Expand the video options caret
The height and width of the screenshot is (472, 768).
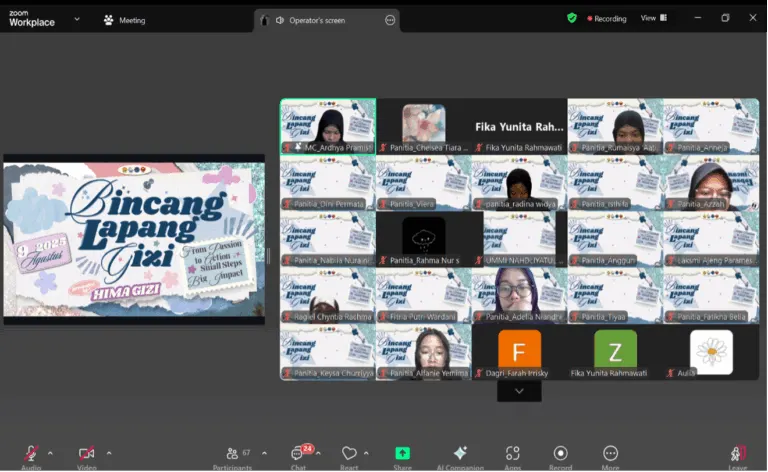tap(109, 453)
